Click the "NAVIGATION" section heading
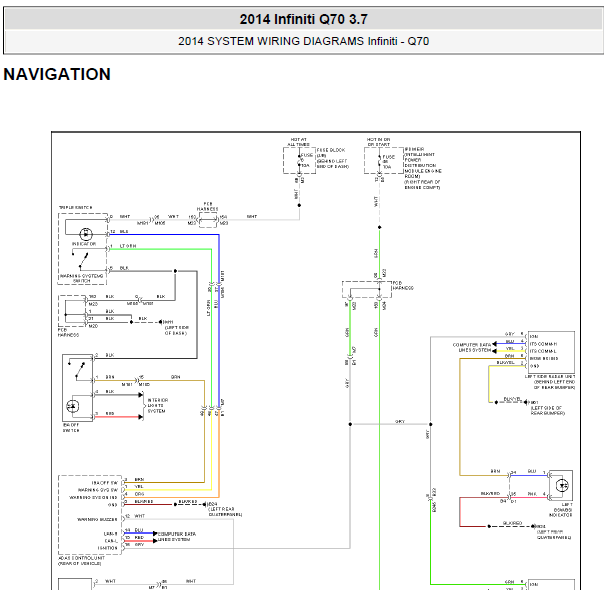Image resolution: width=604 pixels, height=590 pixels. (x=57, y=74)
